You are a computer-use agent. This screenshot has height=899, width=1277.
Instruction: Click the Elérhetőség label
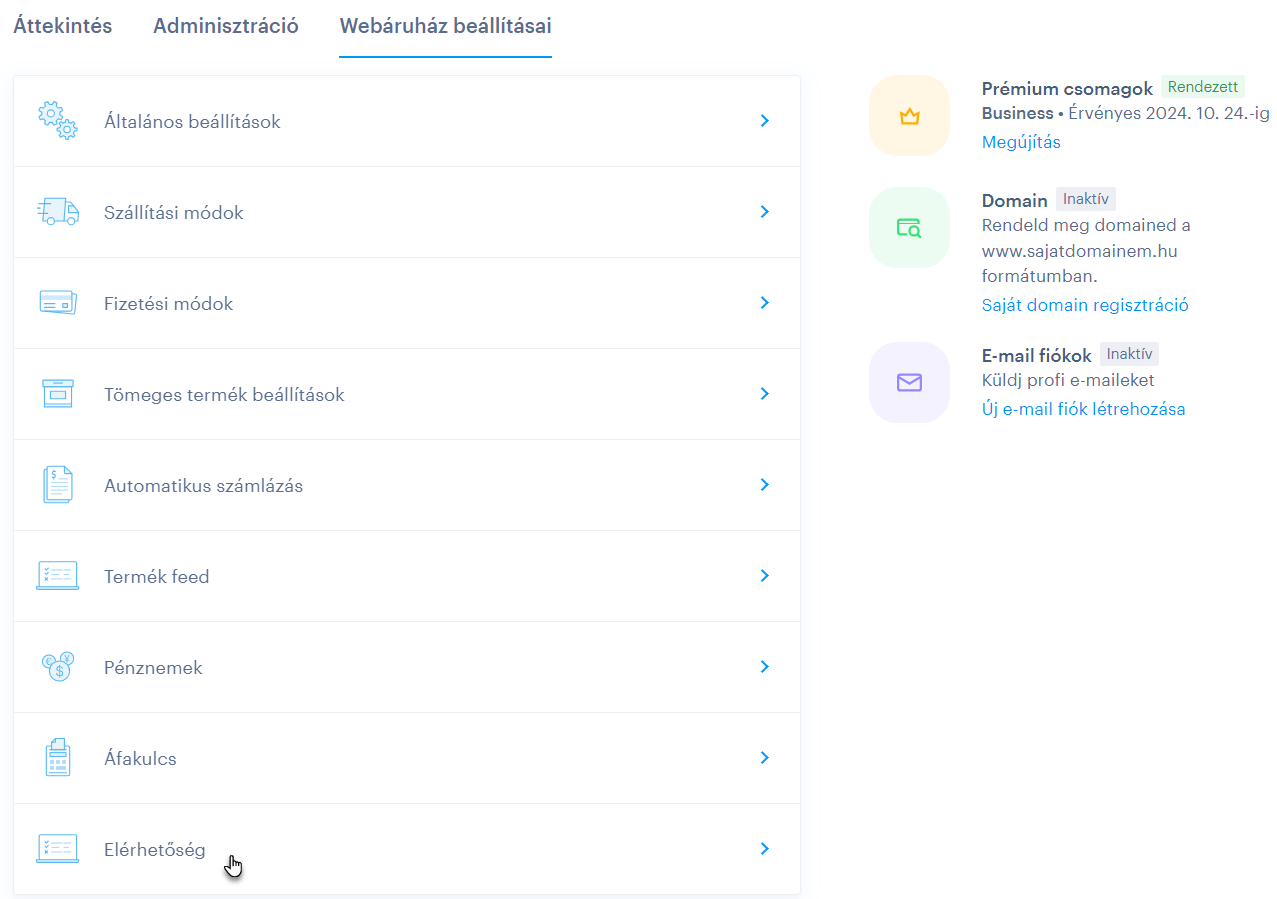[x=155, y=850]
